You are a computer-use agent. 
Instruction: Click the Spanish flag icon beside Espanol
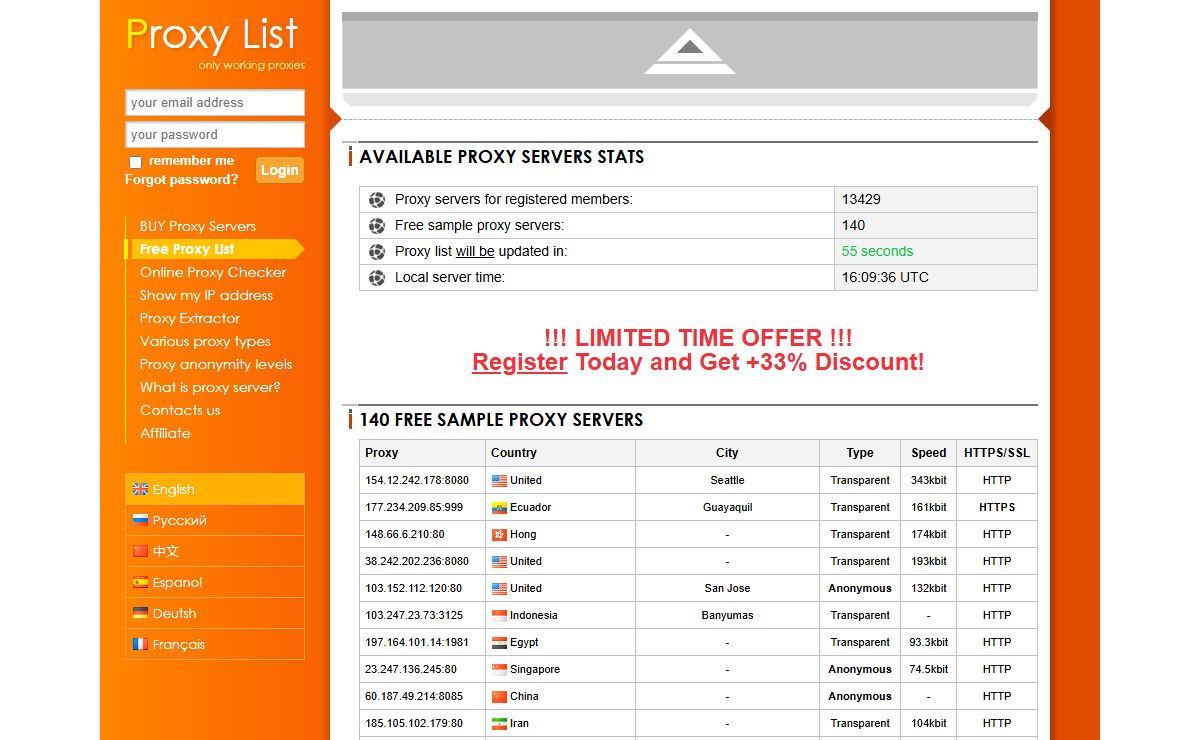tap(140, 582)
